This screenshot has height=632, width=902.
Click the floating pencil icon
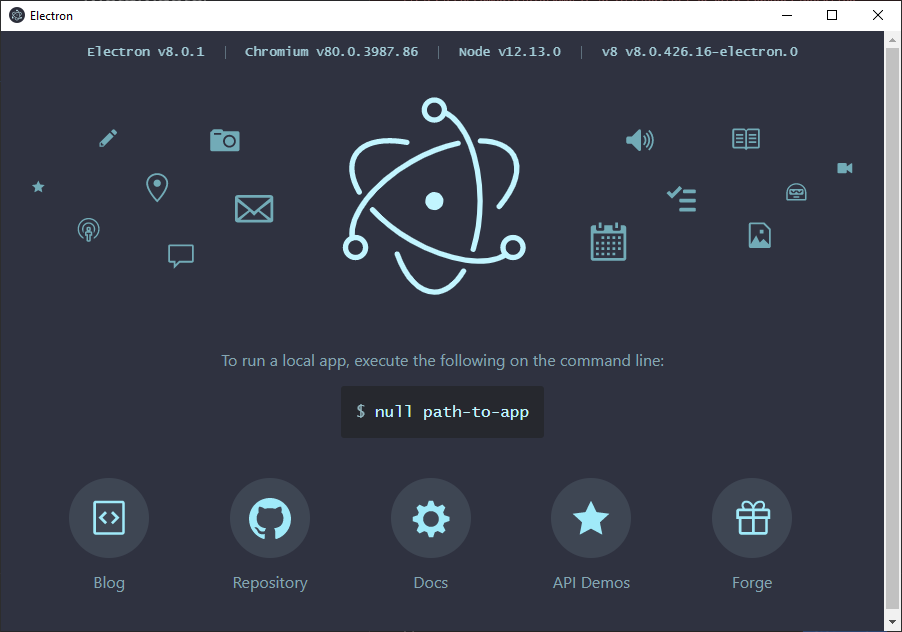(108, 138)
